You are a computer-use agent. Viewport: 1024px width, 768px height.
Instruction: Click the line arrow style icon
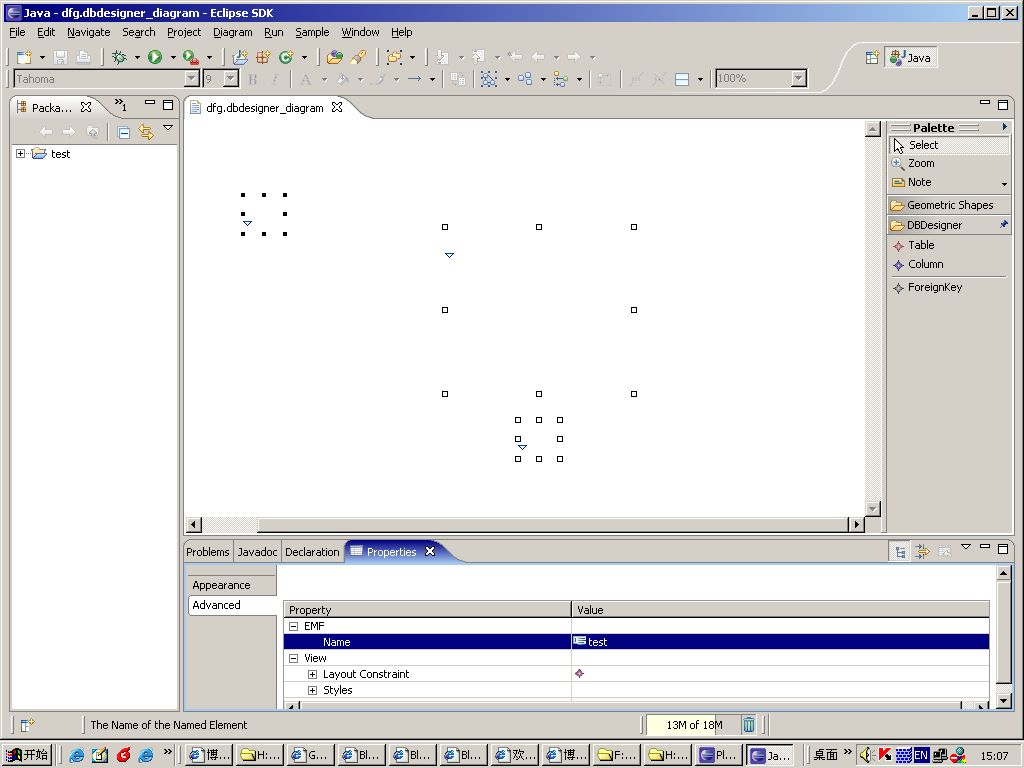[x=415, y=79]
